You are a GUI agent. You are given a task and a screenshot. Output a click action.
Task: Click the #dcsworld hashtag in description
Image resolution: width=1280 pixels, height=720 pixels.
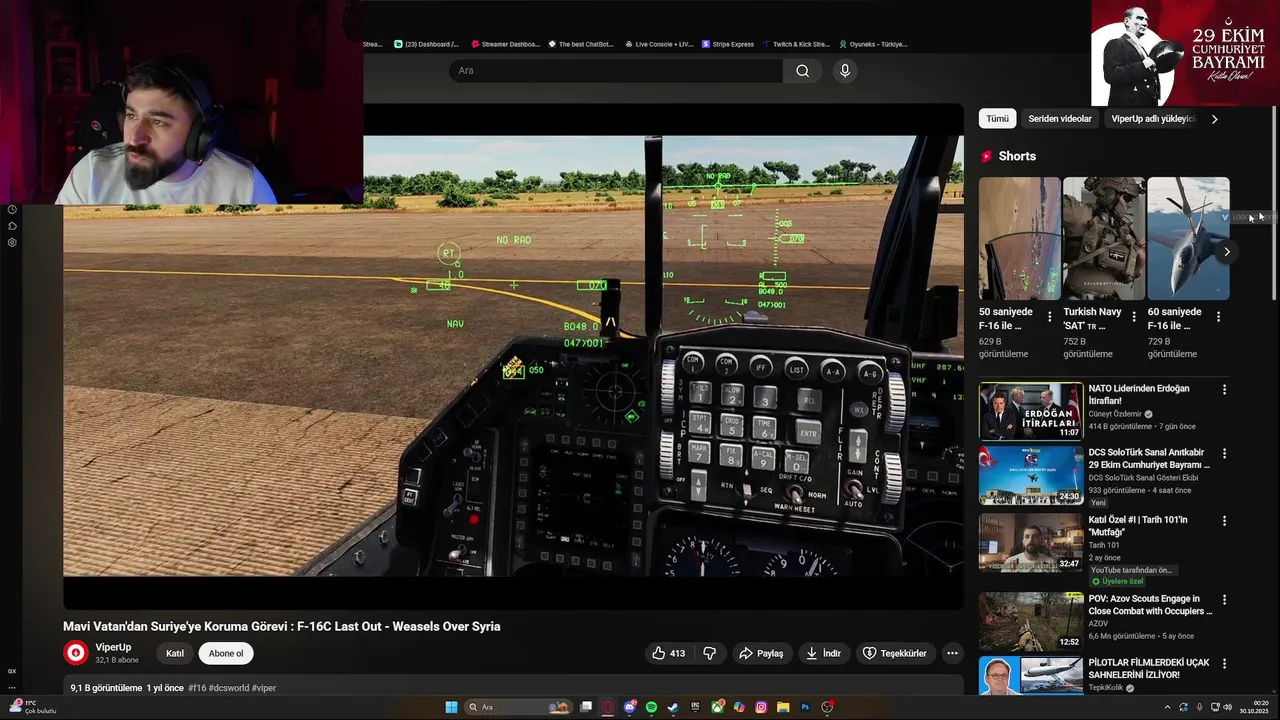coord(229,688)
